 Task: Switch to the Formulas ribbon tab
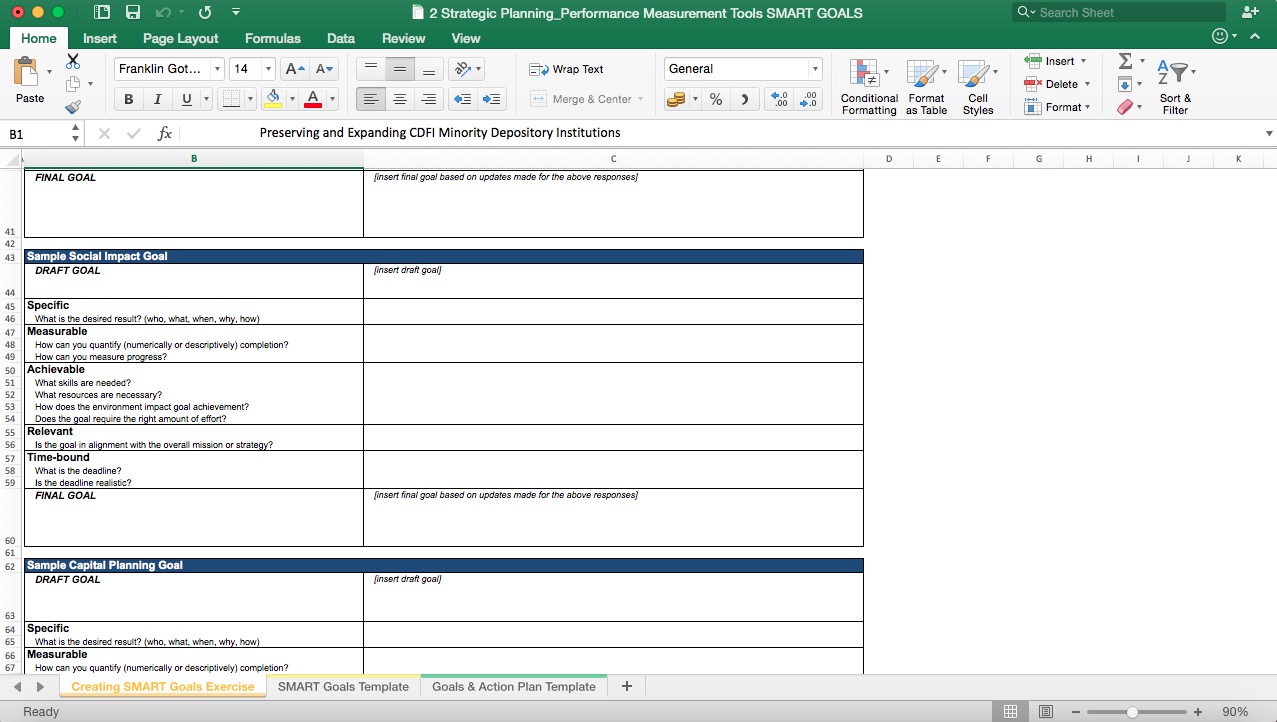click(x=272, y=38)
